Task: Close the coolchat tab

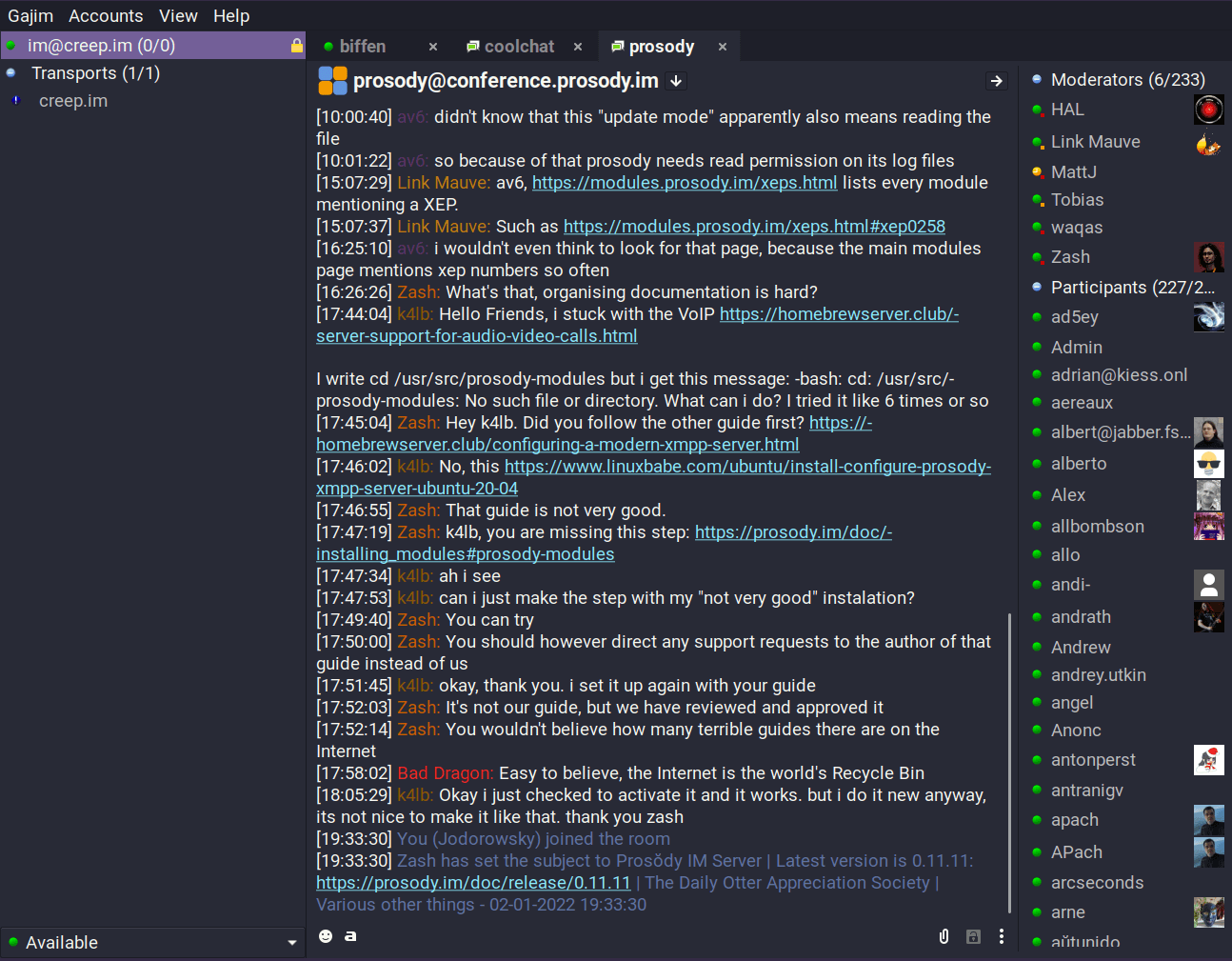Action: point(578,47)
